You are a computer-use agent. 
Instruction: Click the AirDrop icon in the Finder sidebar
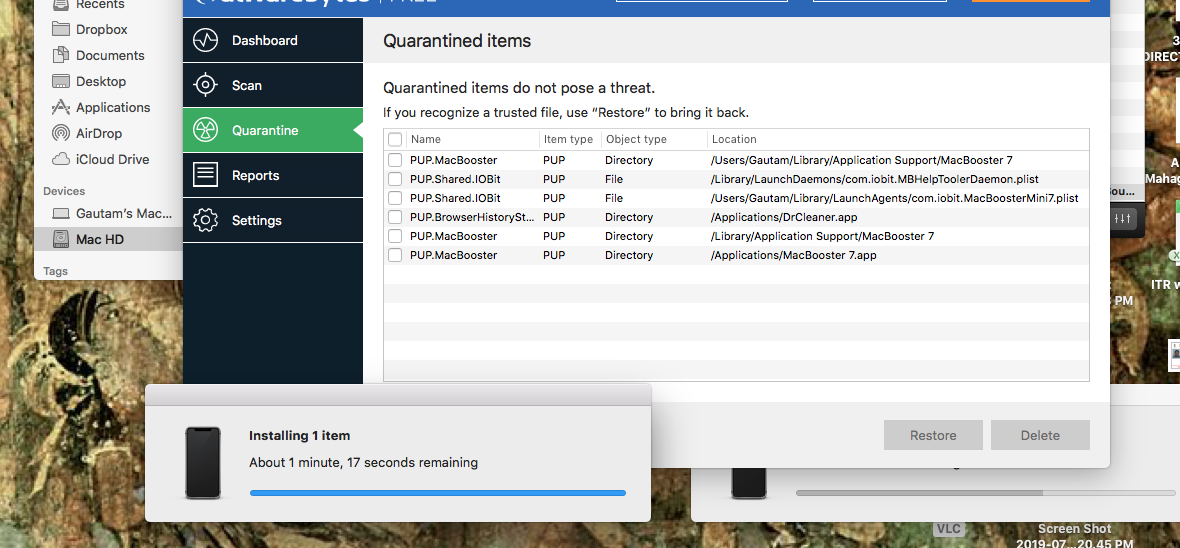point(61,133)
